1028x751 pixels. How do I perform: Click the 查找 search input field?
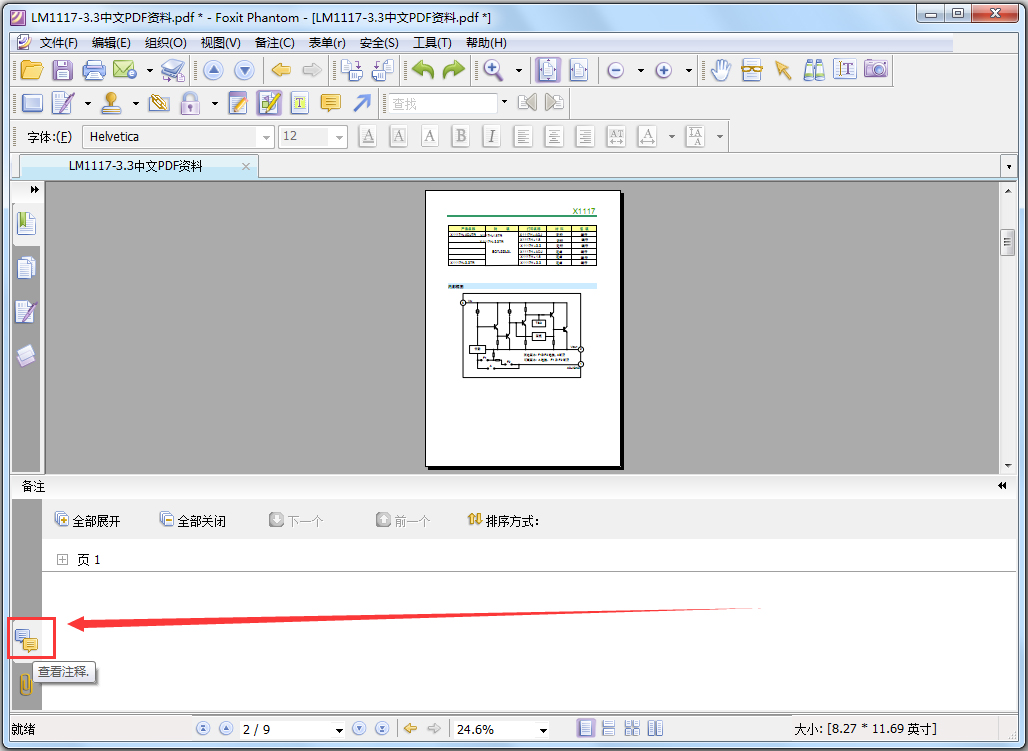click(x=443, y=104)
